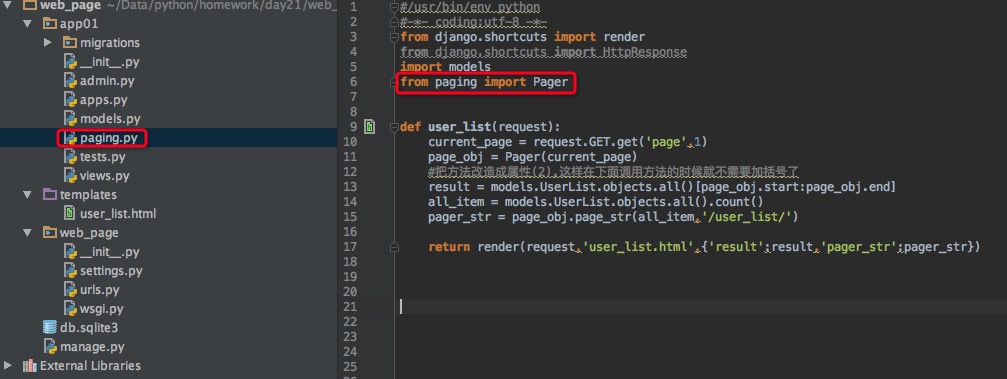Click the 'coding:utf-8' comment line

tap(473, 22)
